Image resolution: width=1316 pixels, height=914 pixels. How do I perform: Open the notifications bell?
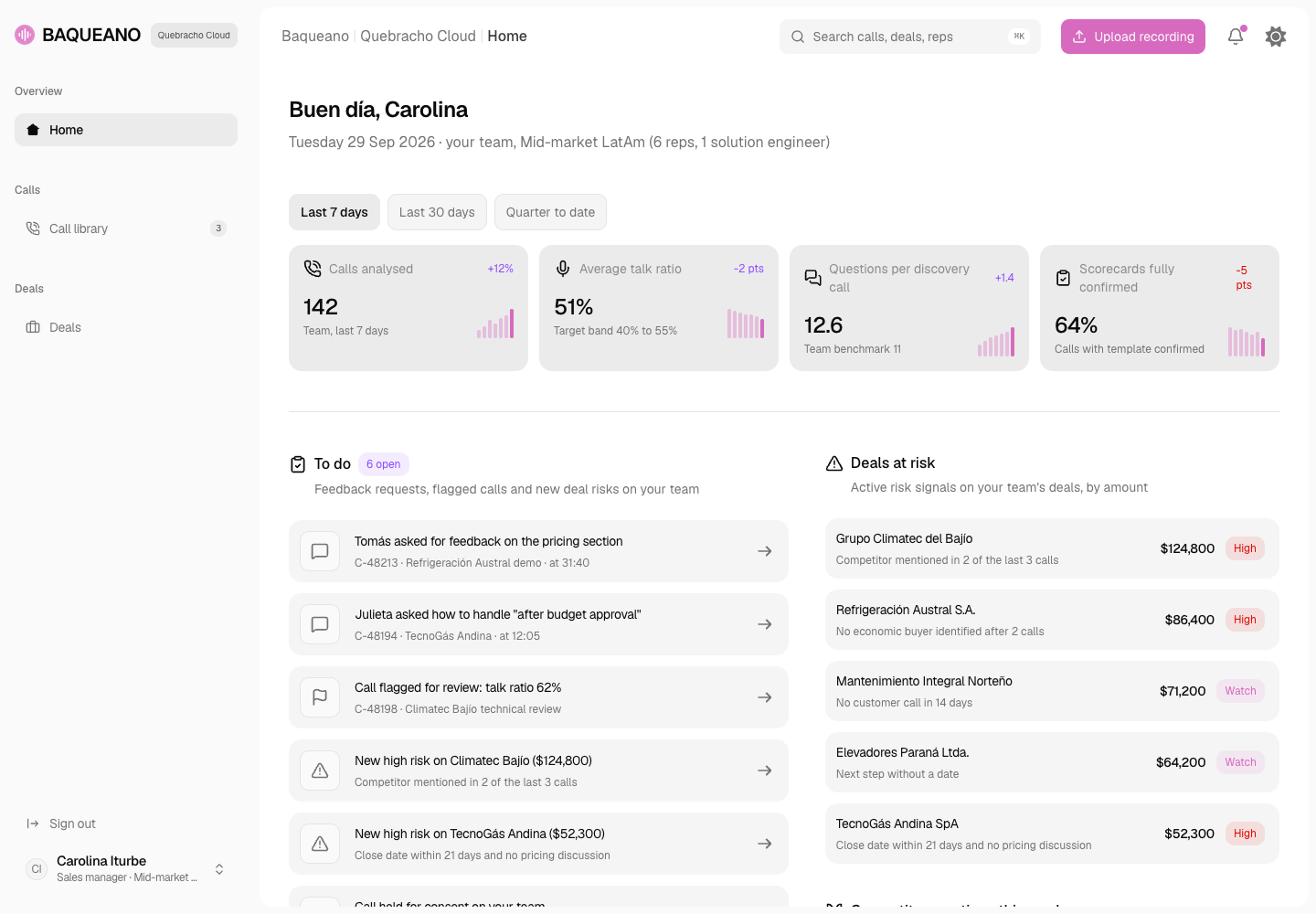1236,37
